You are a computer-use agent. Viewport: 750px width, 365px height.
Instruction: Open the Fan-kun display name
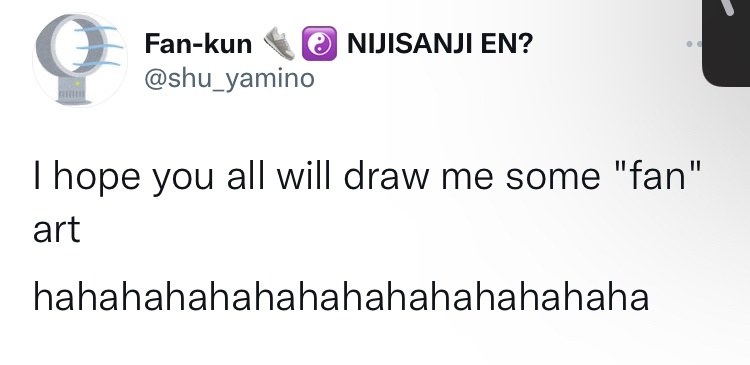pyautogui.click(x=198, y=44)
